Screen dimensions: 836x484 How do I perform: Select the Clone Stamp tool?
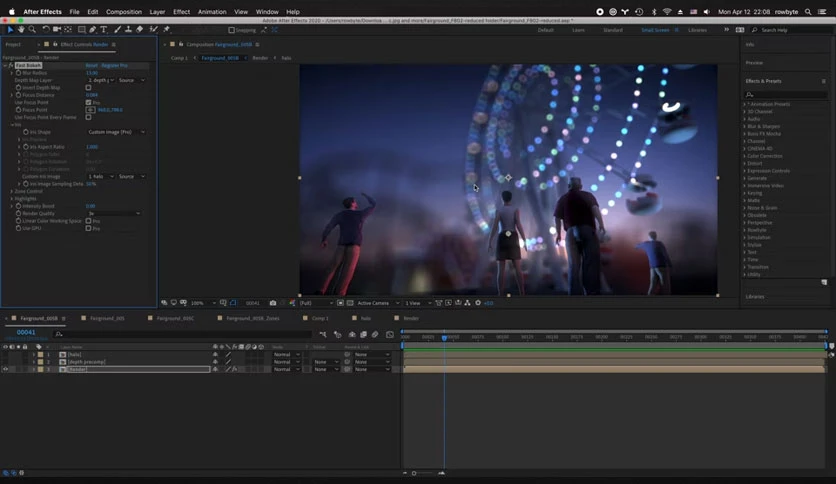click(x=128, y=30)
